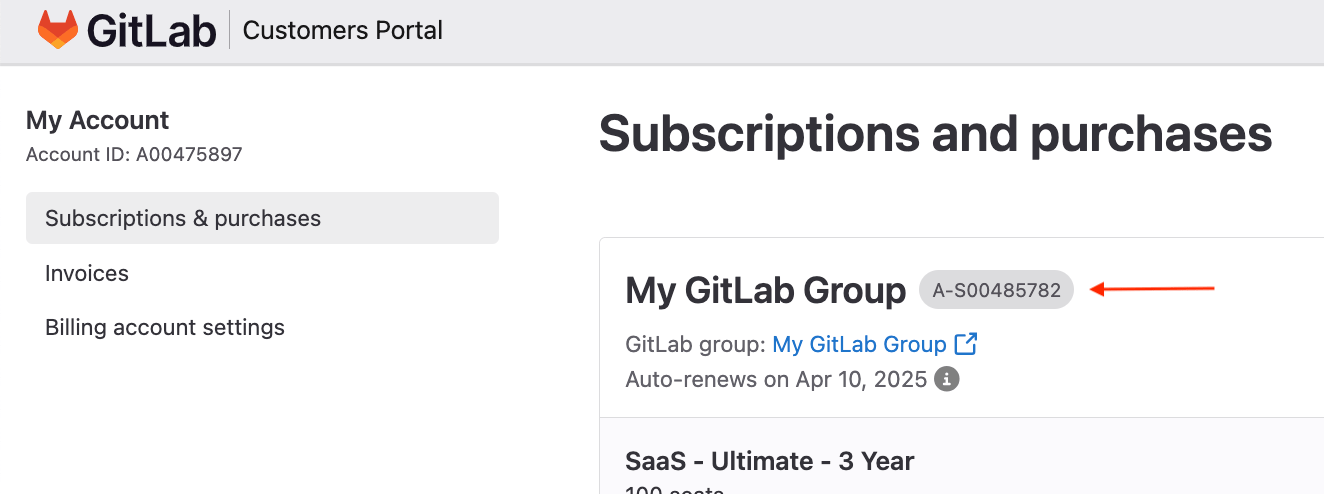Click the "GitLab group:" label text

coord(696,345)
